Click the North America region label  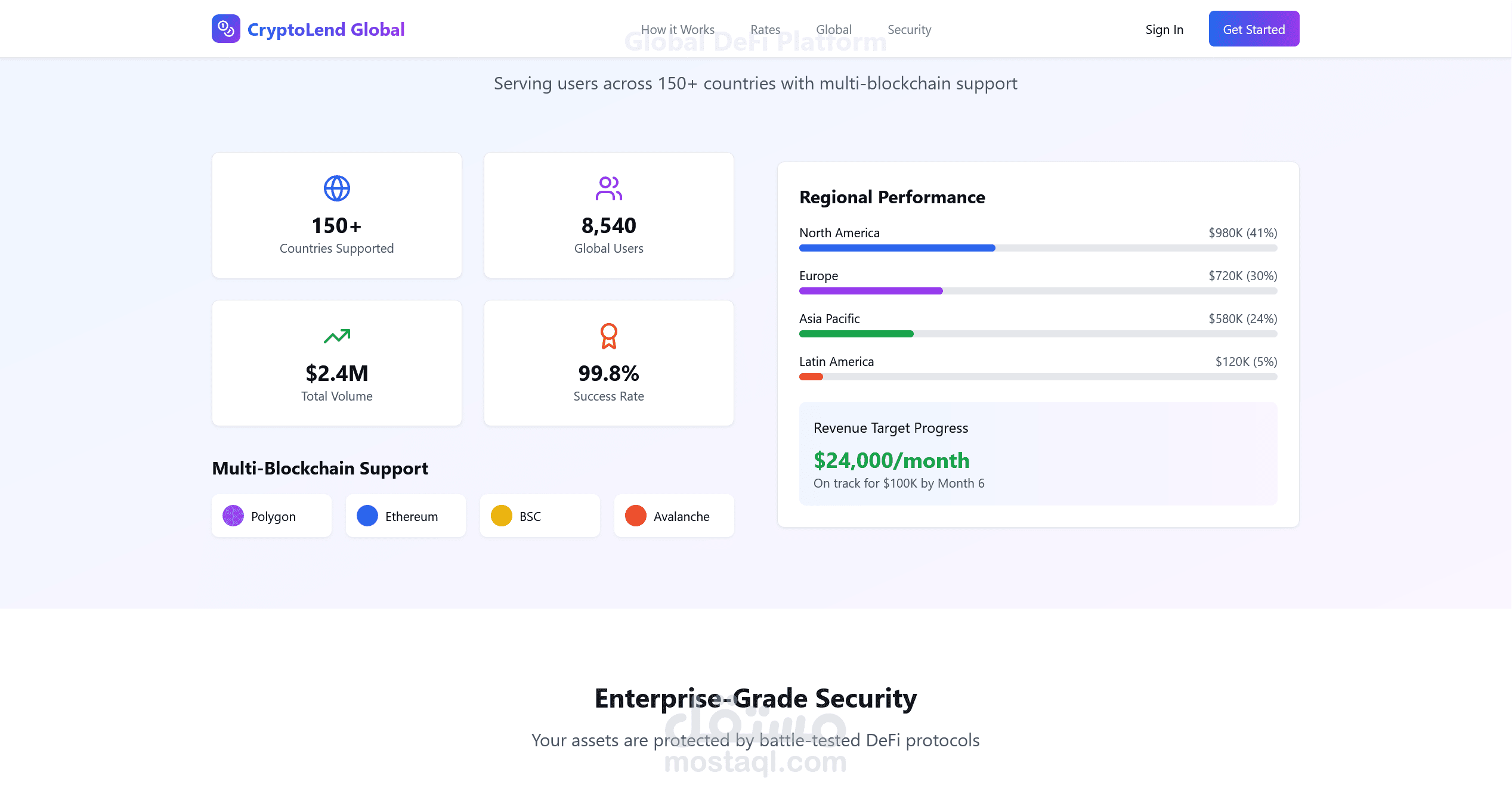tap(839, 232)
